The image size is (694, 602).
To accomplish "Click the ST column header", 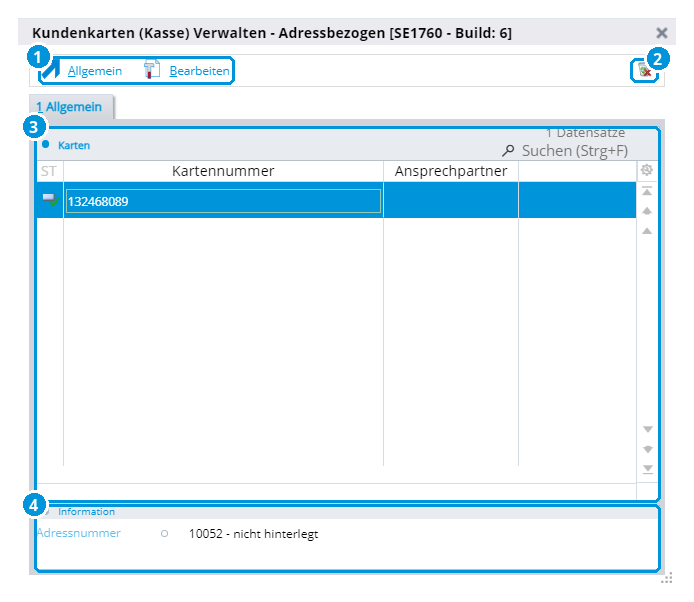I will pos(49,171).
